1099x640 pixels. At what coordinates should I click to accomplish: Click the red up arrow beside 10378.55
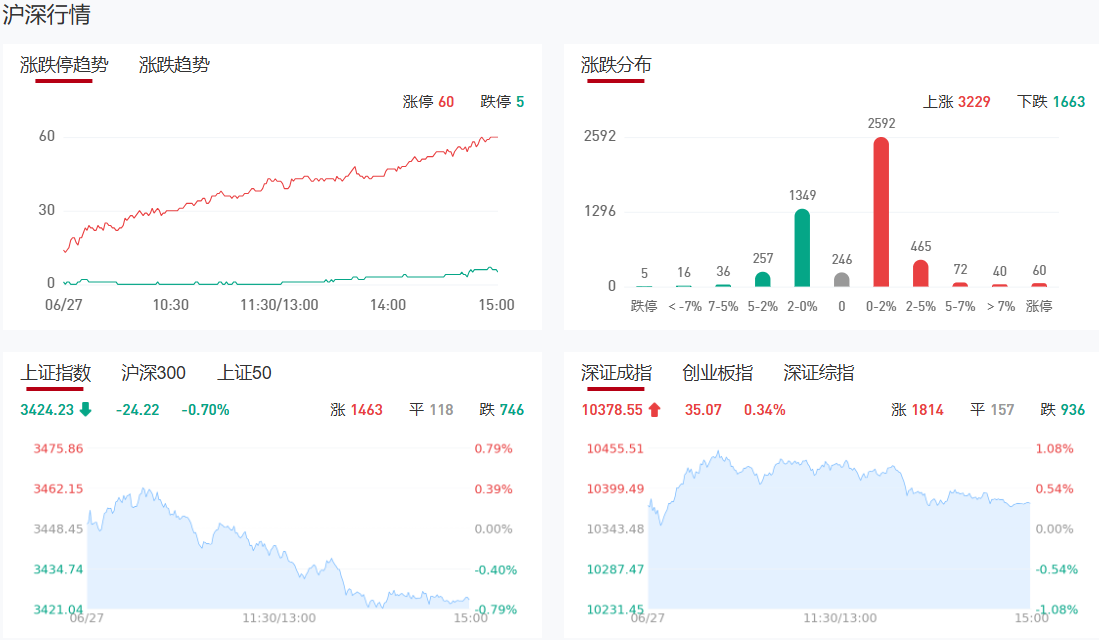655,409
